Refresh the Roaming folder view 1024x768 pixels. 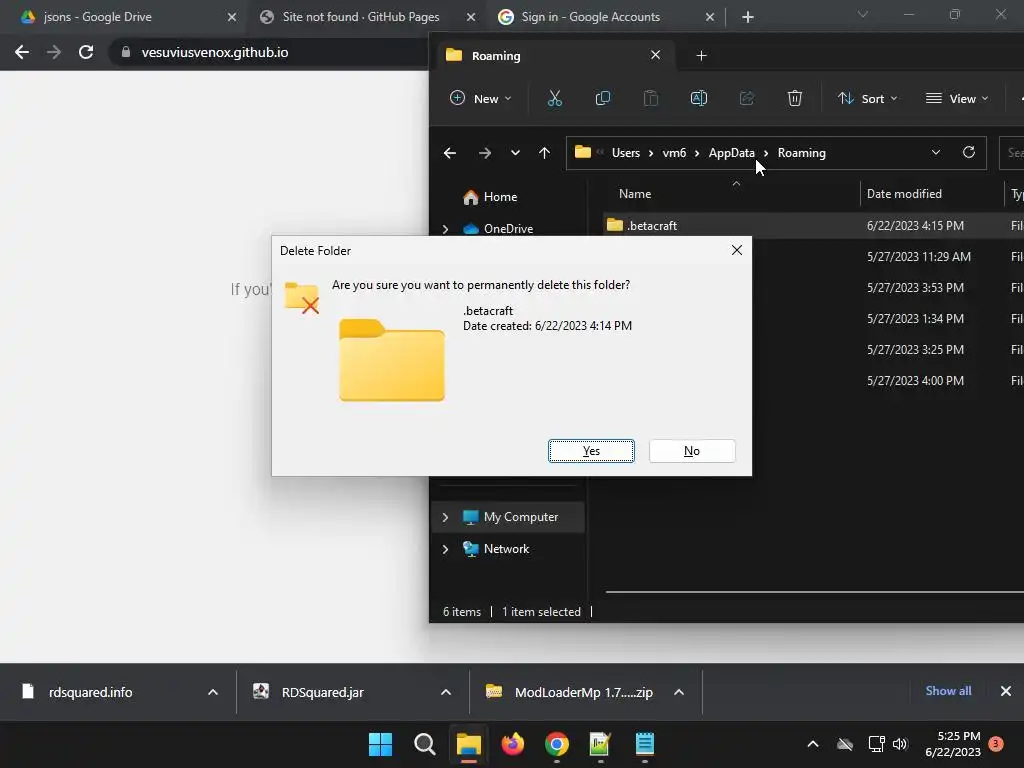pyautogui.click(x=968, y=152)
